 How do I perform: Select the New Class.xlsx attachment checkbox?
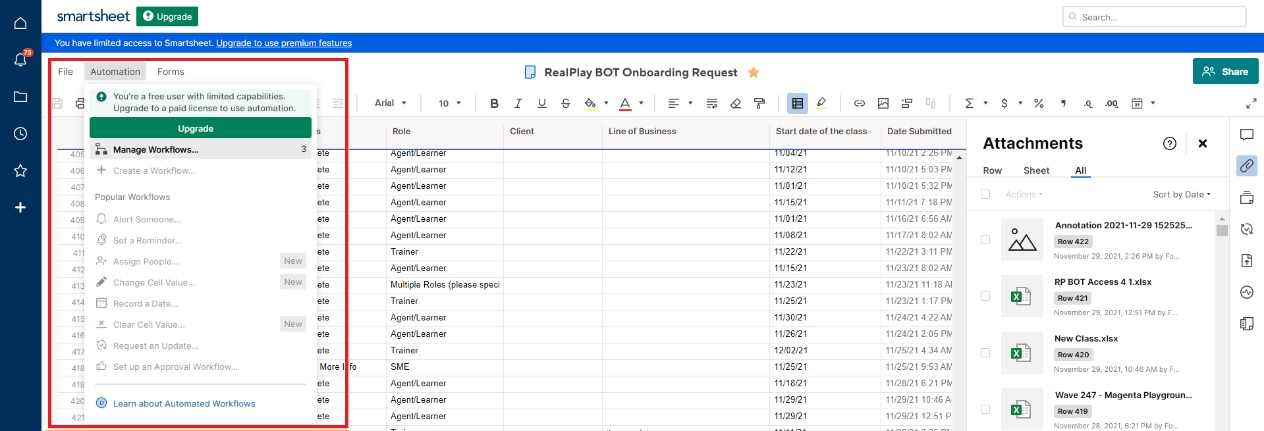point(986,352)
